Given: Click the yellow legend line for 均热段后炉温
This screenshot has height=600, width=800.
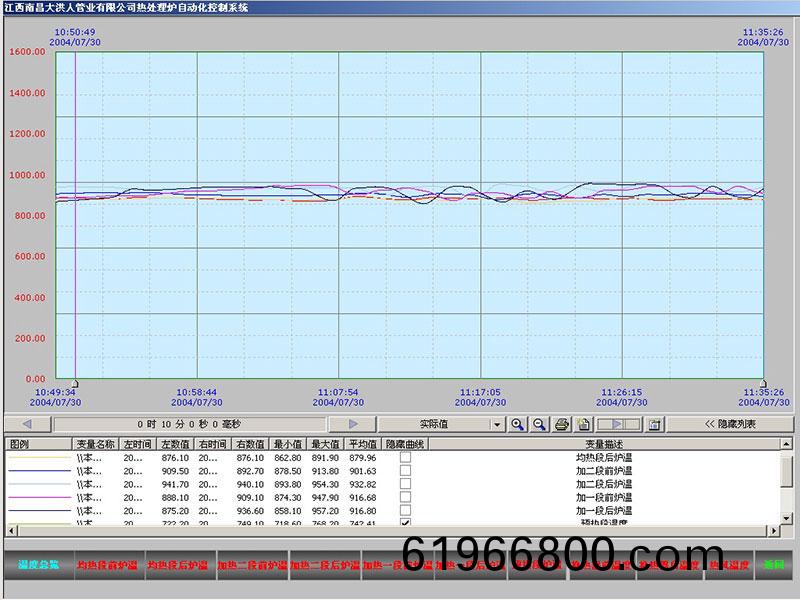Looking at the screenshot, I should click(x=39, y=458).
